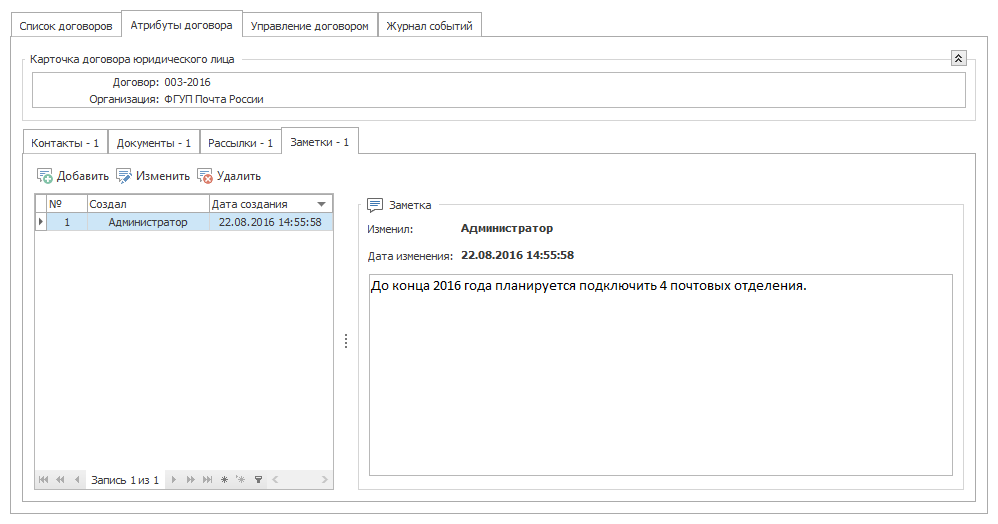
Task: Open Документы - 1 tab
Action: click(153, 143)
